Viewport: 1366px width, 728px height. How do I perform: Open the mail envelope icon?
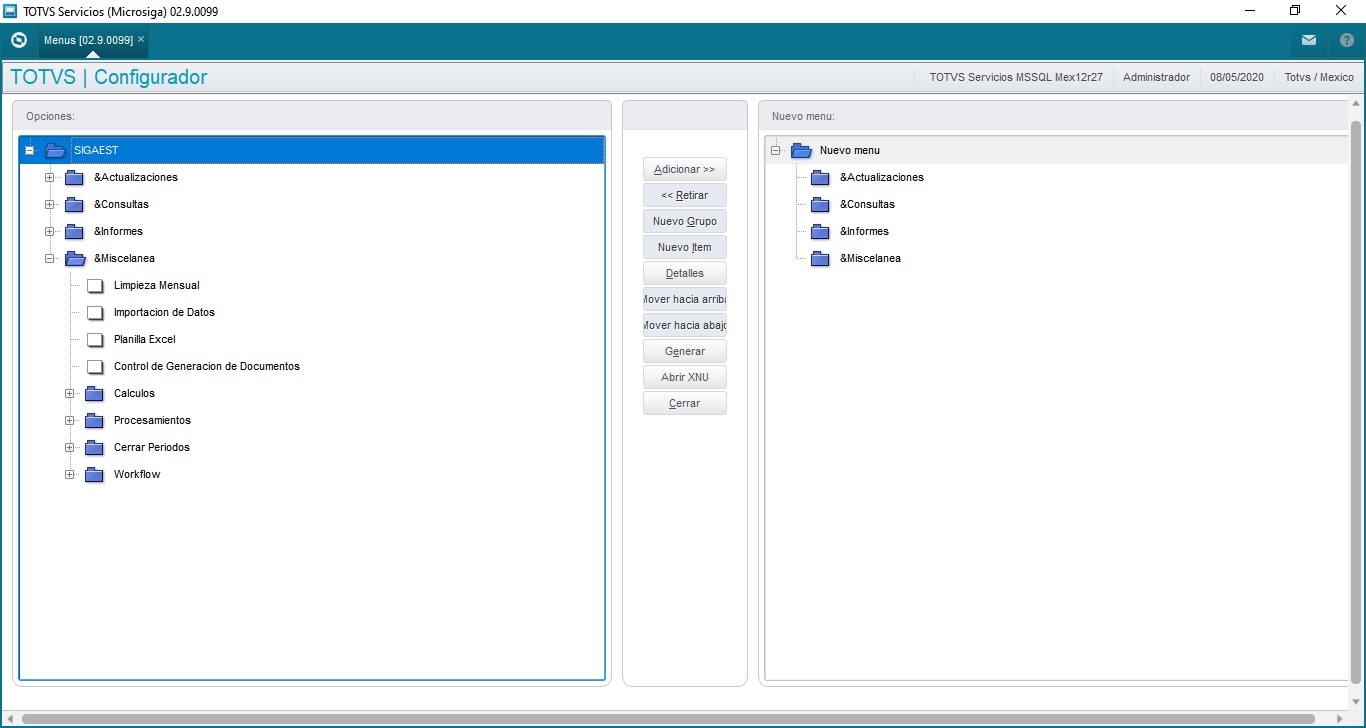click(1308, 41)
